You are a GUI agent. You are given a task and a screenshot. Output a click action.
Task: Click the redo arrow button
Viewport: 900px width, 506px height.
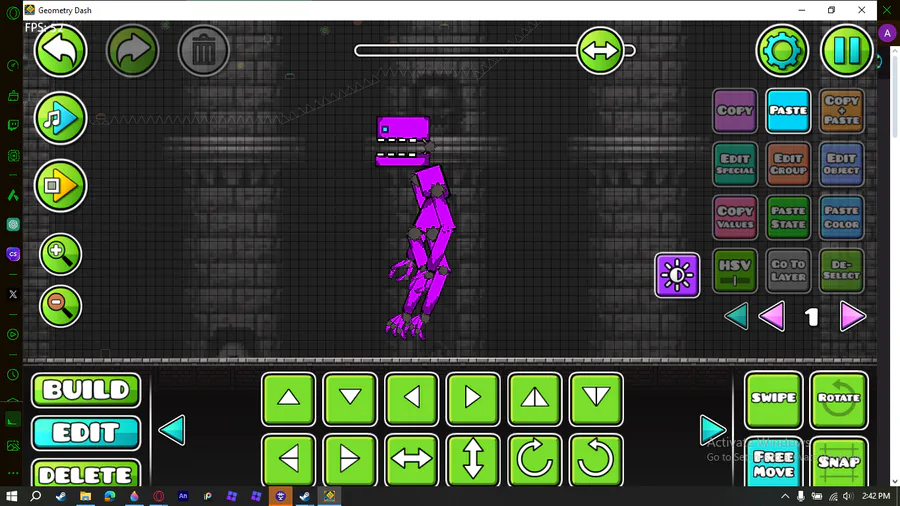133,51
